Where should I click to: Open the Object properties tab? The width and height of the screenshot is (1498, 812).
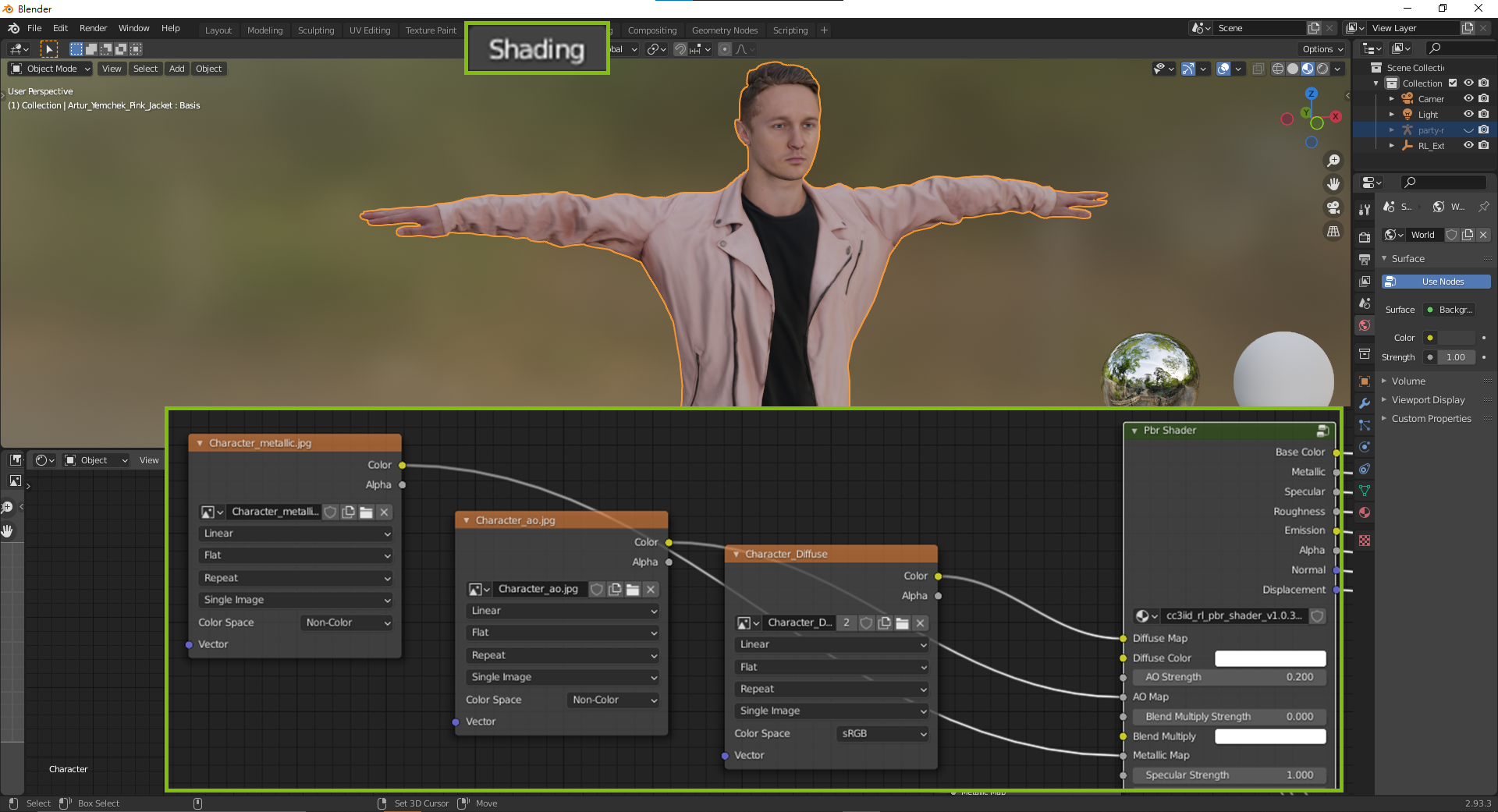[1365, 381]
